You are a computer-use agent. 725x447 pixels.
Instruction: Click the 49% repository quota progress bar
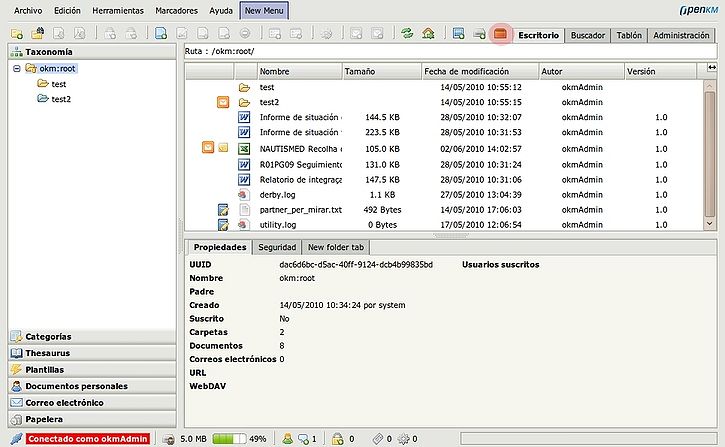click(229, 439)
